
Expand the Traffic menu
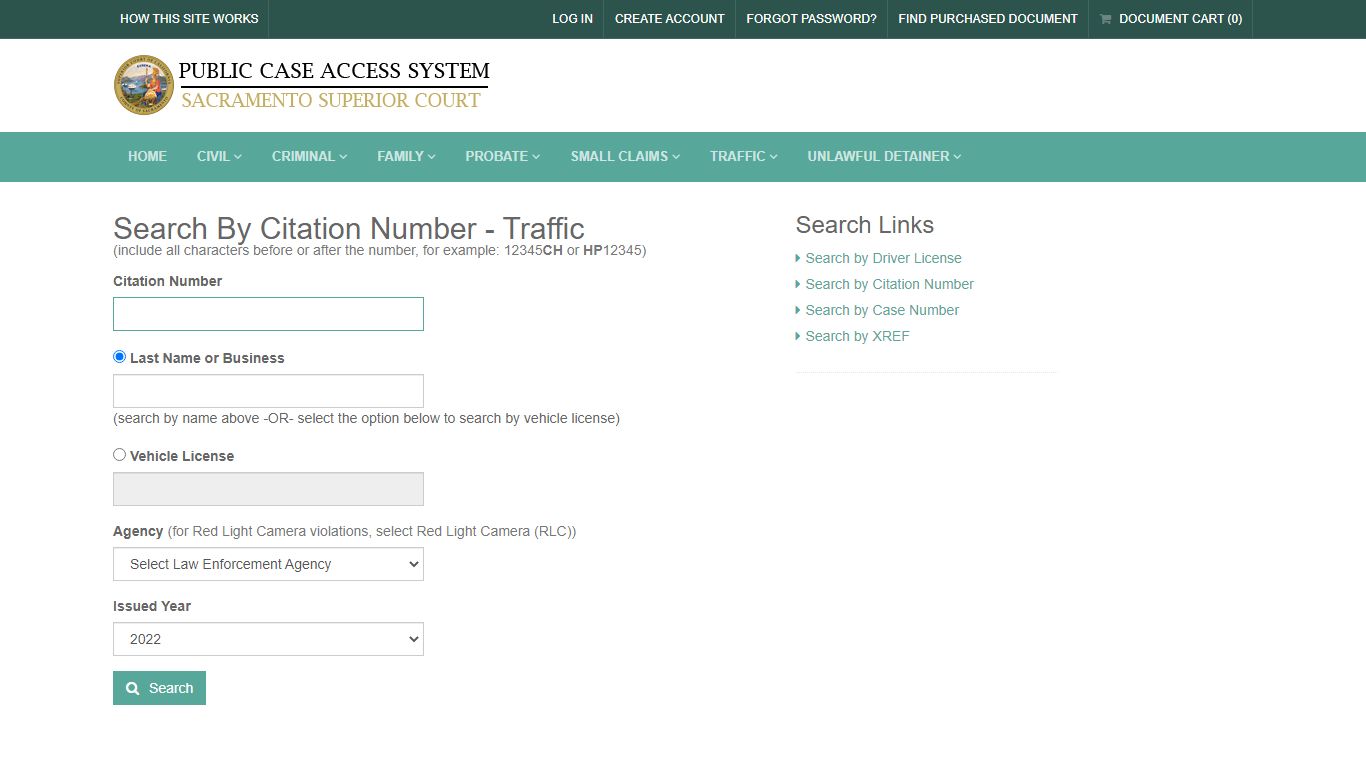click(x=743, y=156)
